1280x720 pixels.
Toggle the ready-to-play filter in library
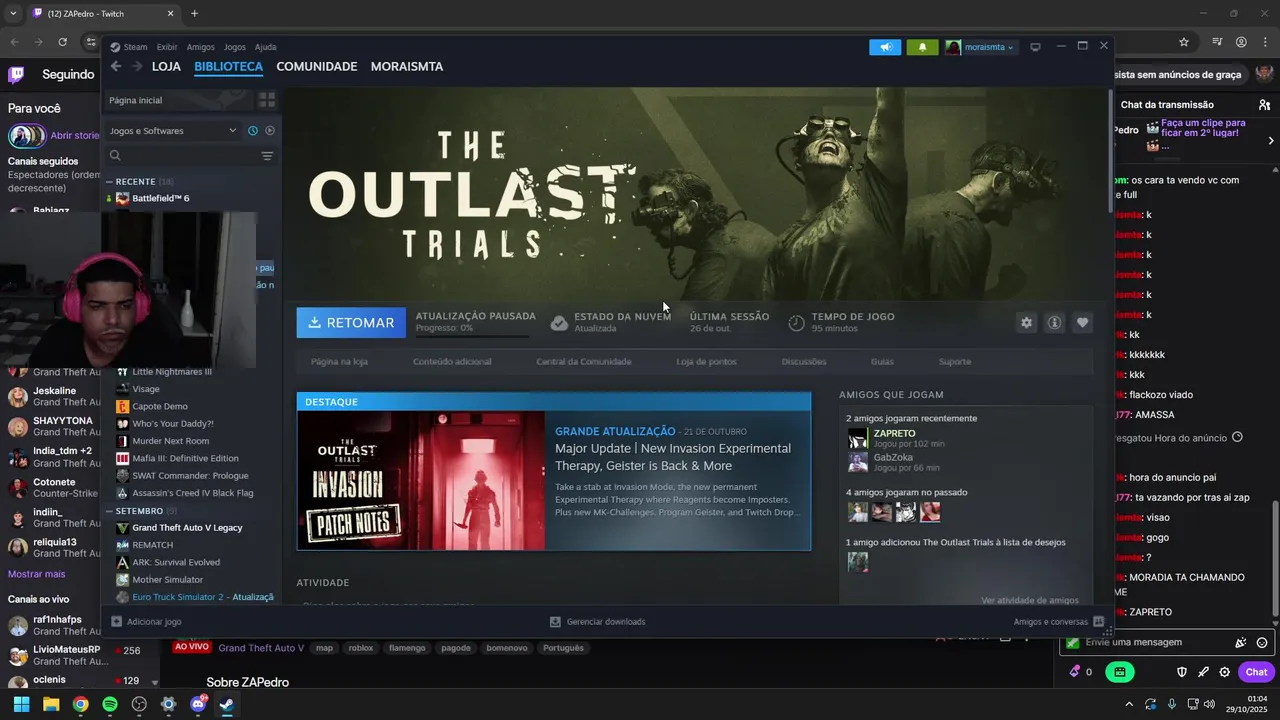[270, 130]
